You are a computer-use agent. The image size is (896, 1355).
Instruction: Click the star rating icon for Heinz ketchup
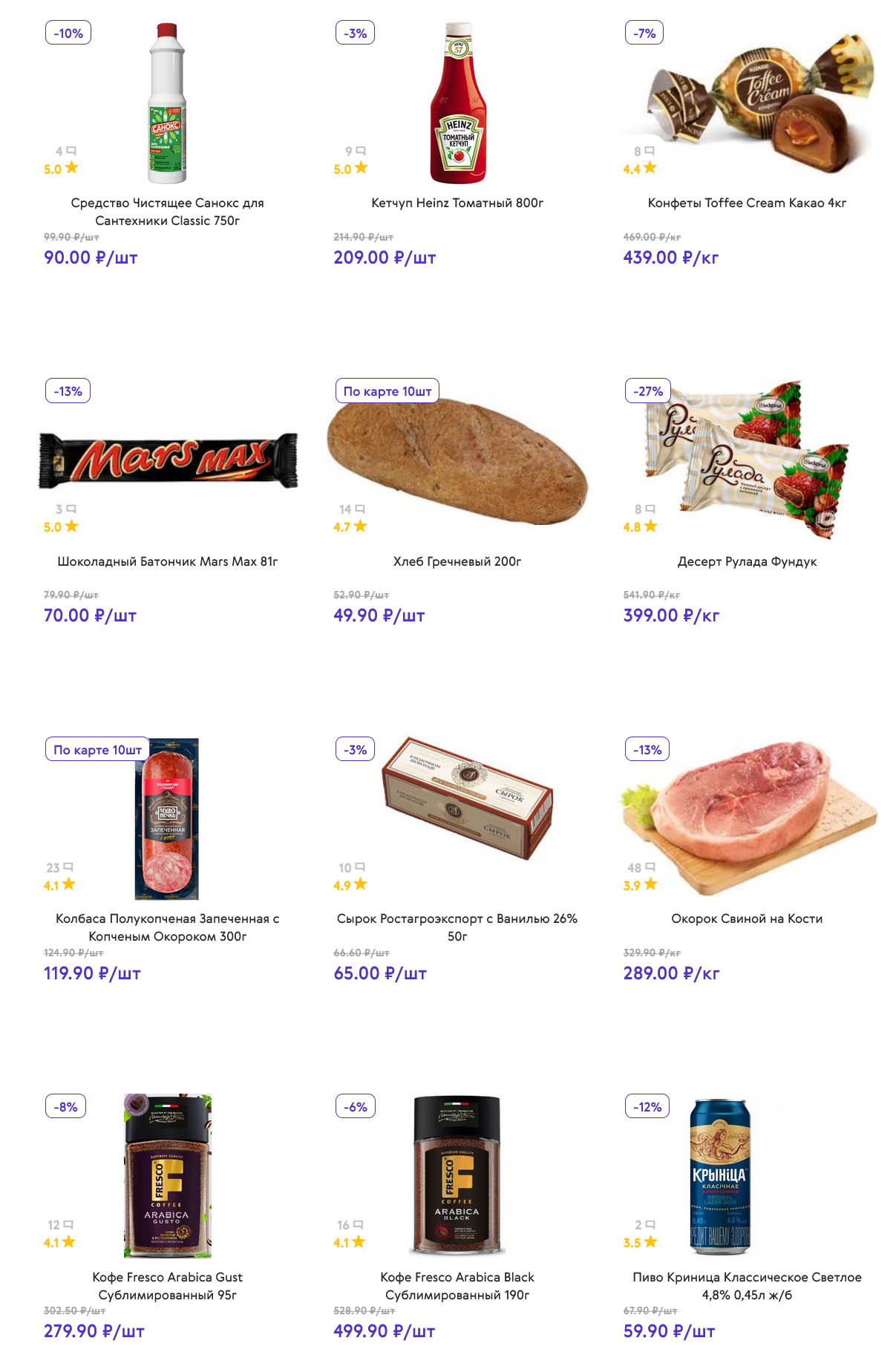[362, 168]
